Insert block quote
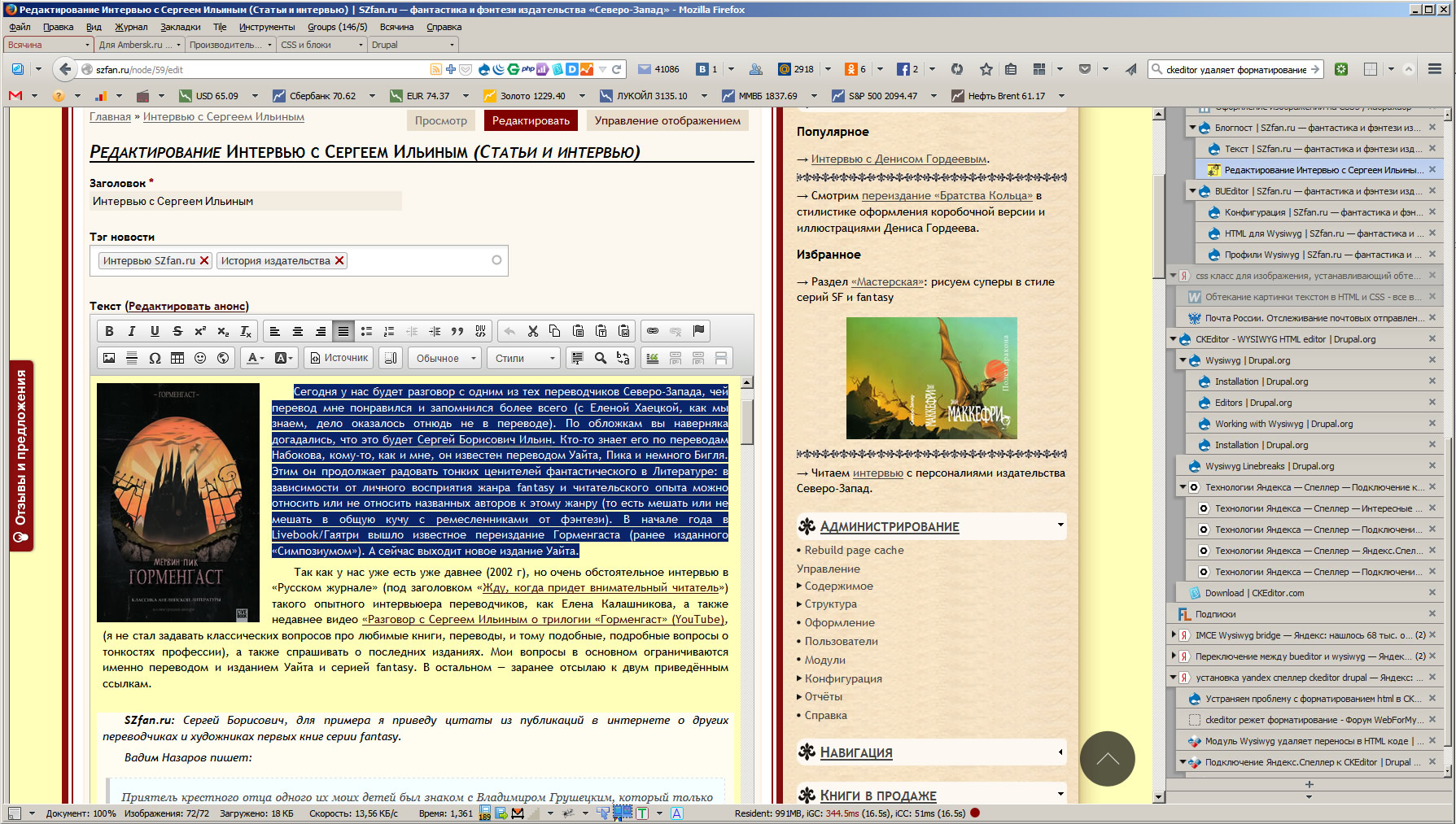This screenshot has width=1456, height=824. click(457, 331)
